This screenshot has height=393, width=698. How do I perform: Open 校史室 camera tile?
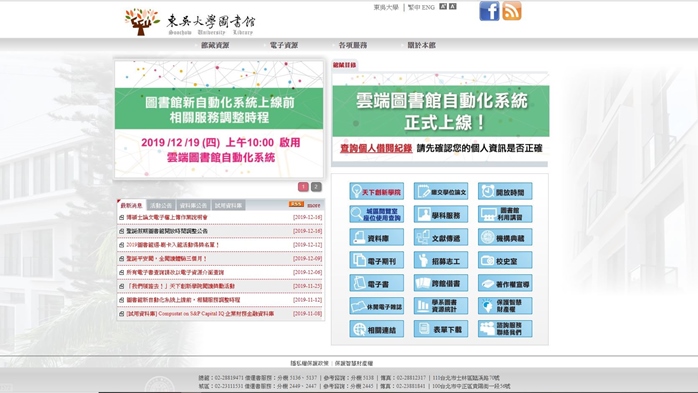[x=505, y=260]
